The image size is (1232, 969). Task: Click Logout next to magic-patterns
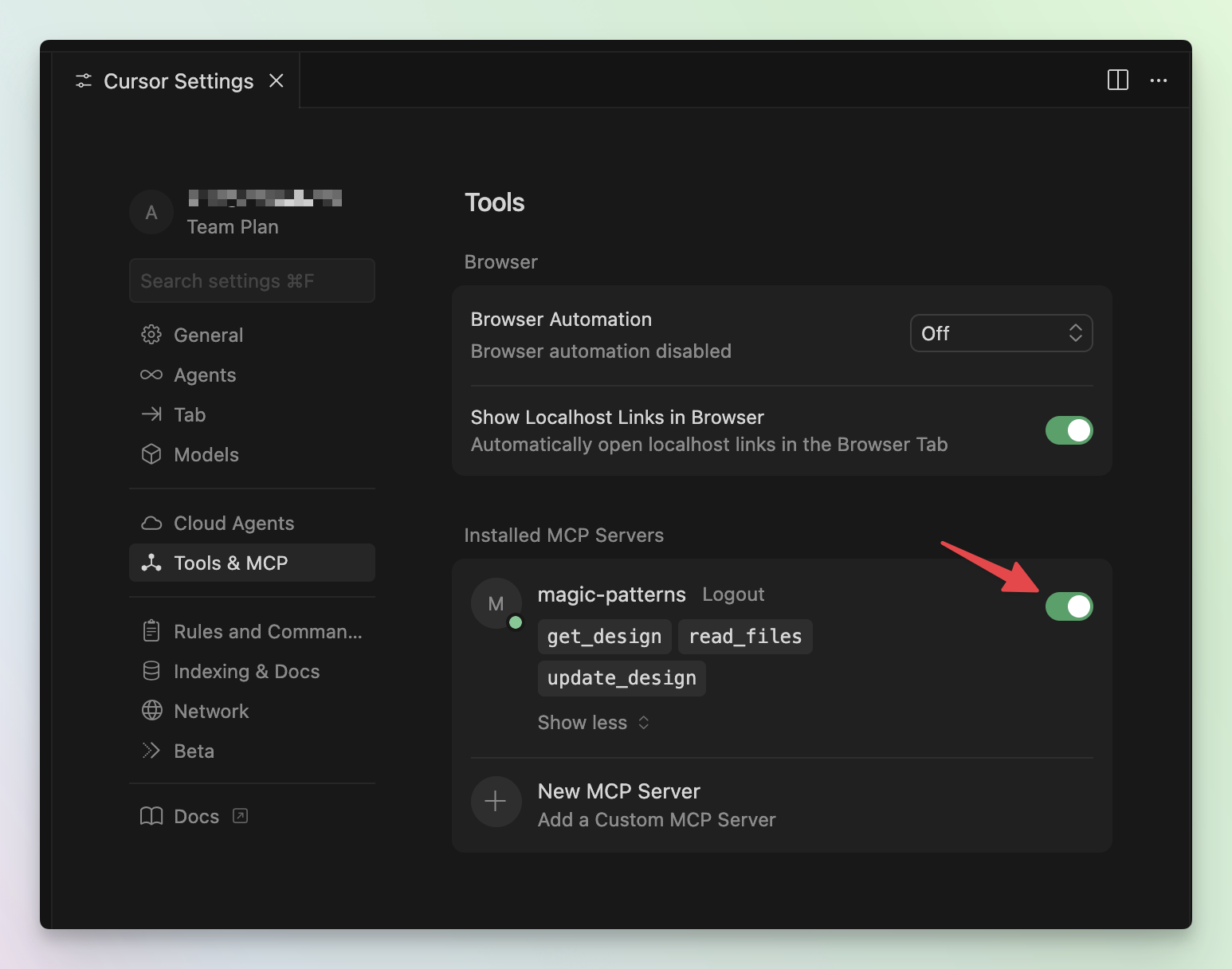(732, 594)
